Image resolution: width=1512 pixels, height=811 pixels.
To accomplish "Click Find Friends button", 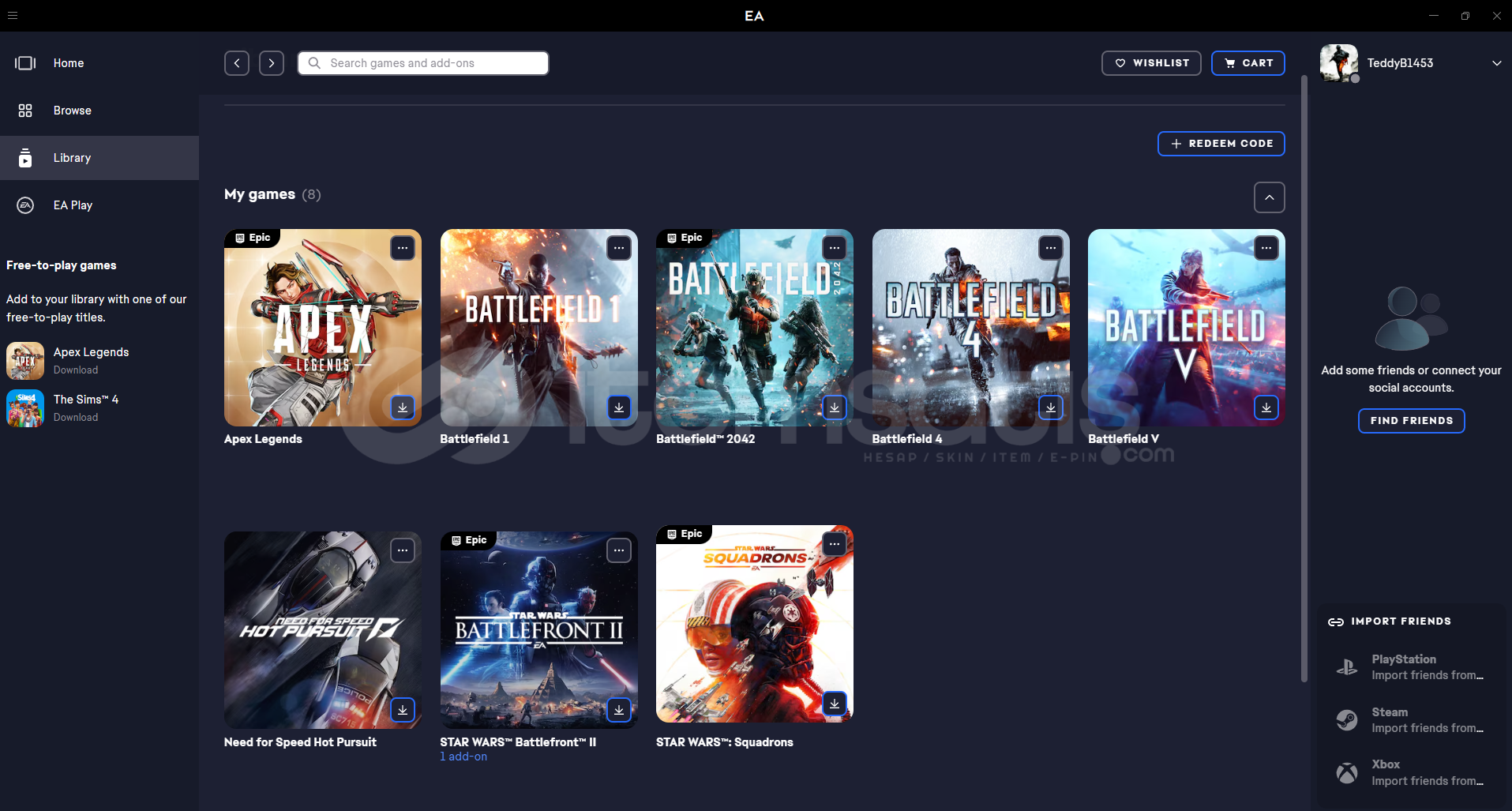I will (x=1412, y=421).
